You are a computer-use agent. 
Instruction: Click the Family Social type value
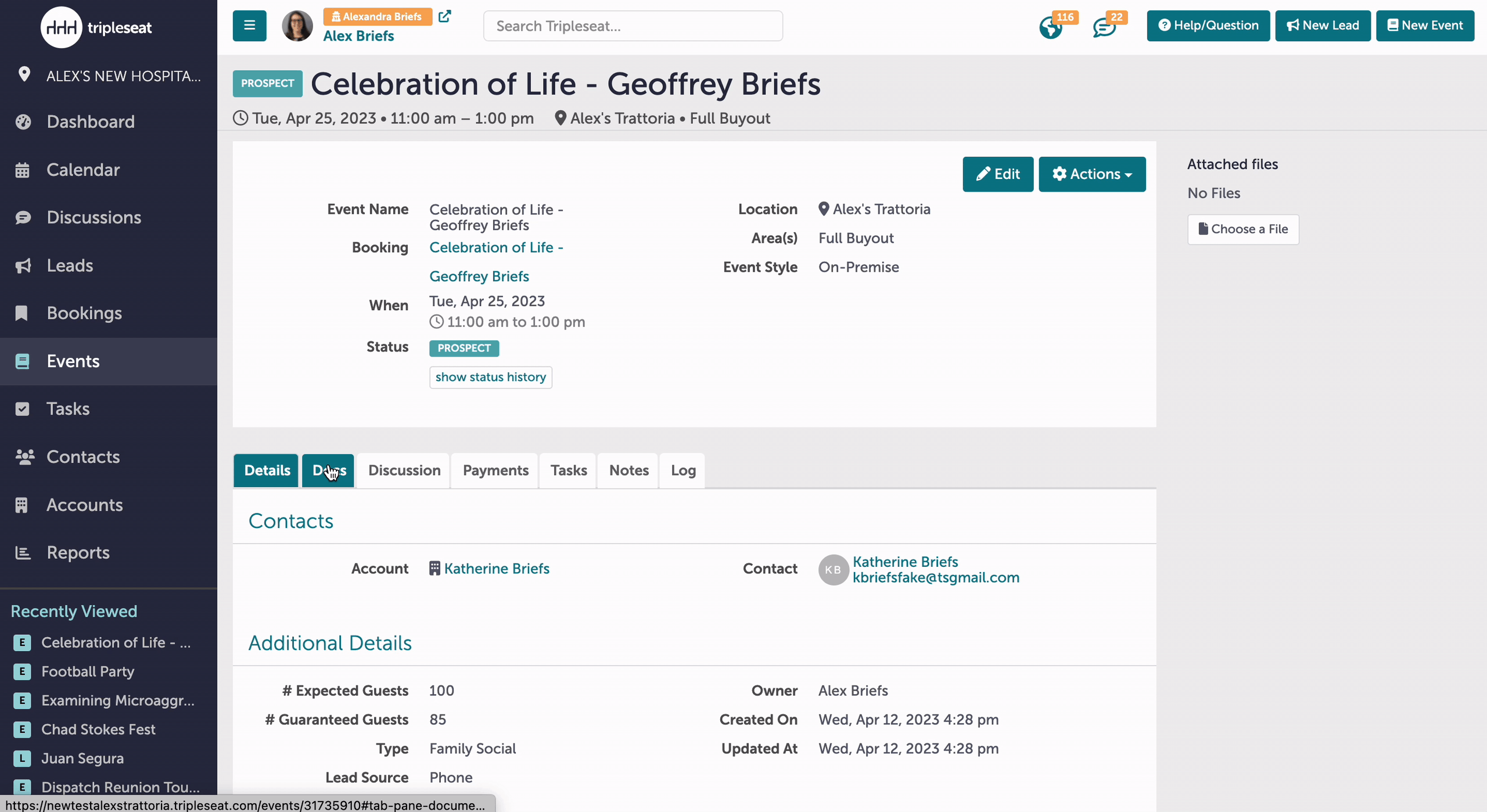click(x=472, y=749)
